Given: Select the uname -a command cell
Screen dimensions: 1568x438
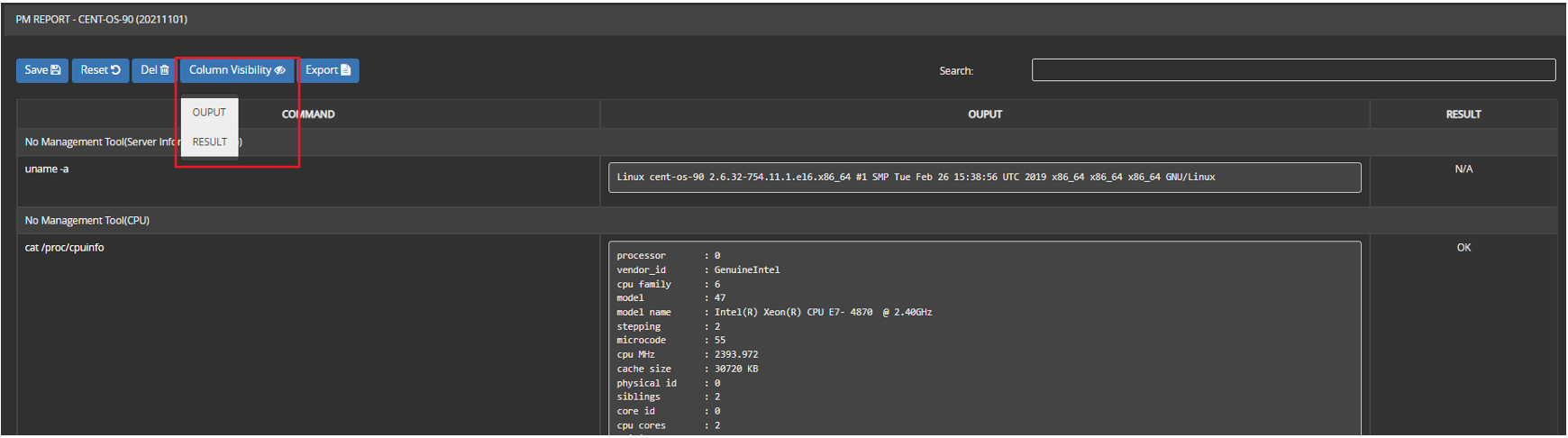Looking at the screenshot, I should coord(47,169).
